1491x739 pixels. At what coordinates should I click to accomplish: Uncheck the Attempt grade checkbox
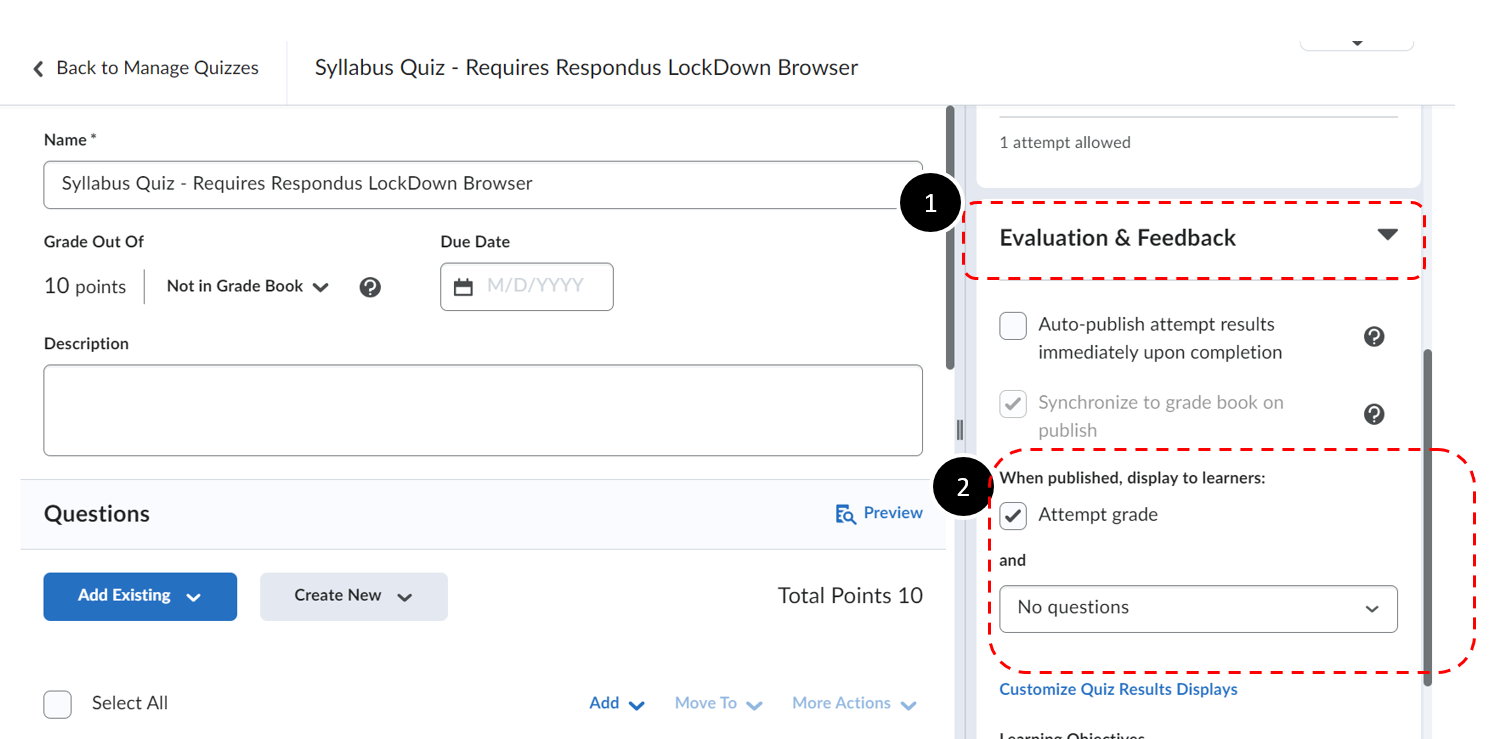point(1013,516)
